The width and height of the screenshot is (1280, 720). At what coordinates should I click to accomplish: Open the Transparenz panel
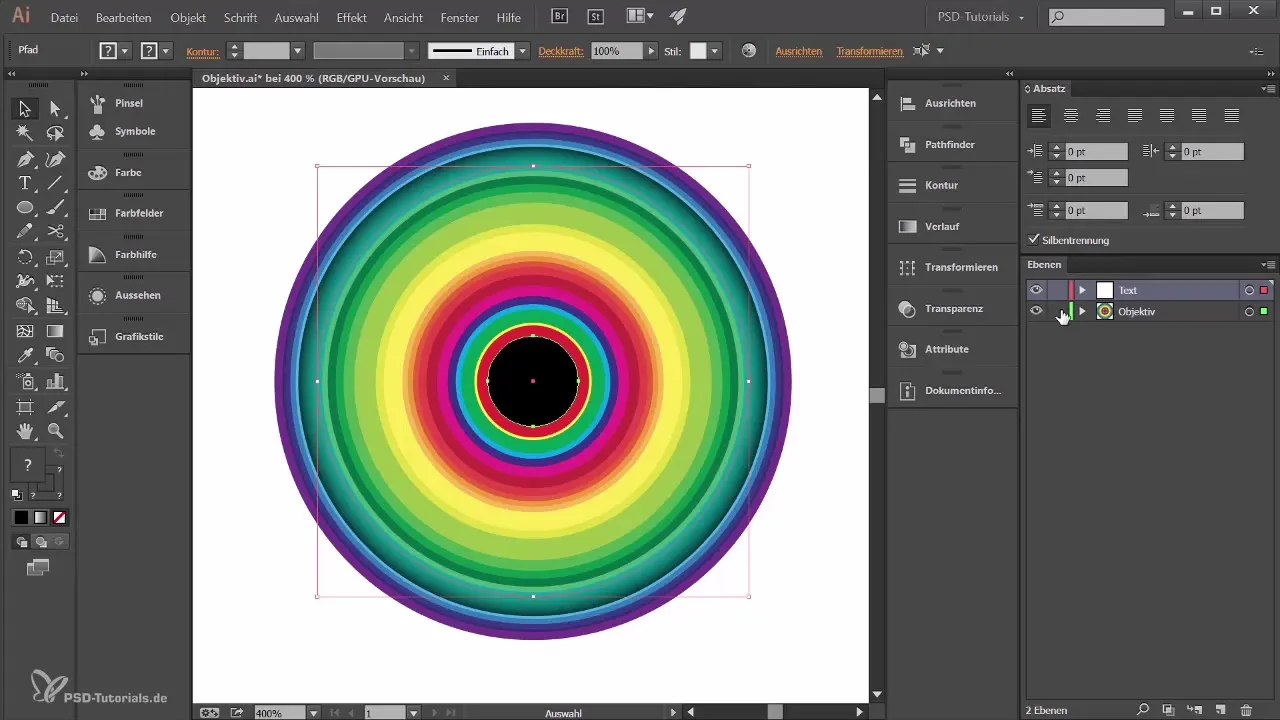coord(952,308)
